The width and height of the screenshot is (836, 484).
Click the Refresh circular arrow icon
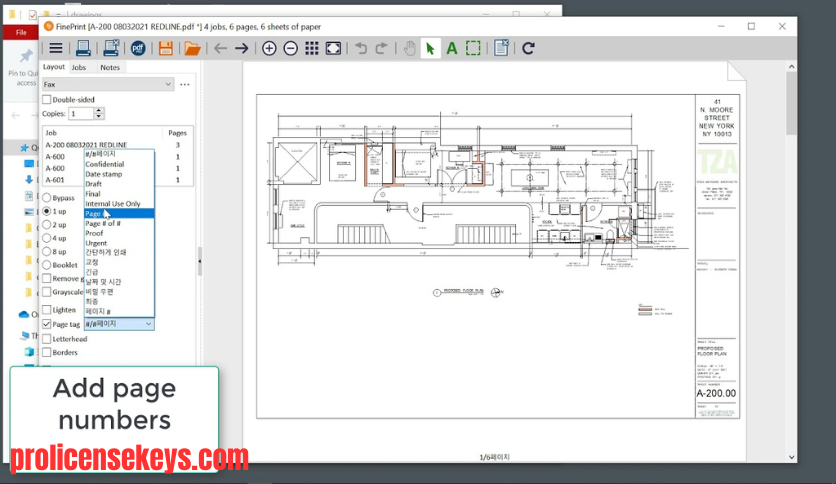click(x=528, y=49)
